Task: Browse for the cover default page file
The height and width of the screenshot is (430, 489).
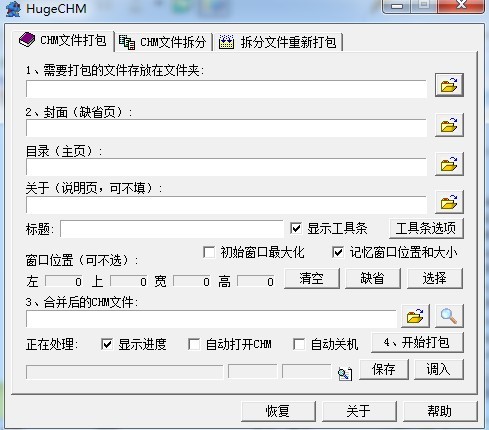Action: 449,125
